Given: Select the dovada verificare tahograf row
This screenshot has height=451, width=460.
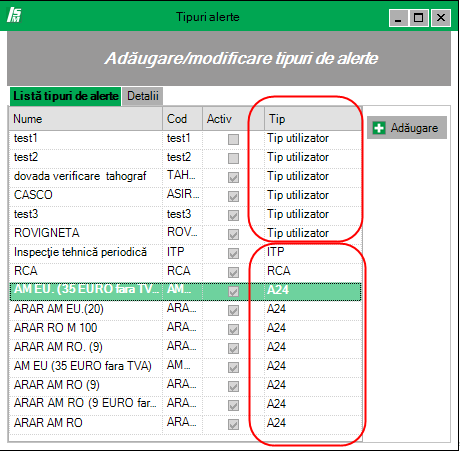Looking at the screenshot, I should click(185, 177).
